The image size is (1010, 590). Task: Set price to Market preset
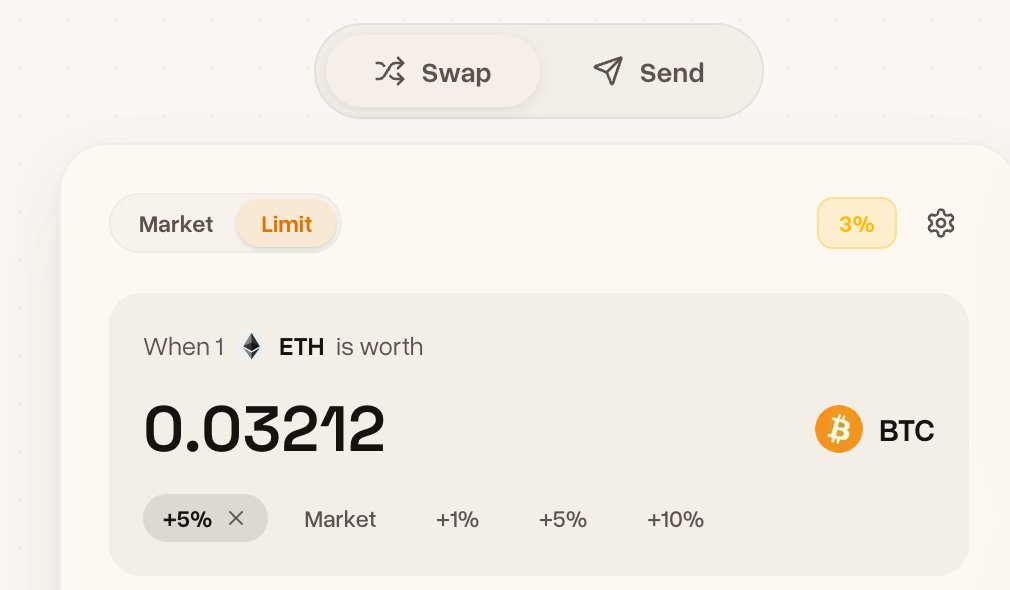click(x=340, y=520)
